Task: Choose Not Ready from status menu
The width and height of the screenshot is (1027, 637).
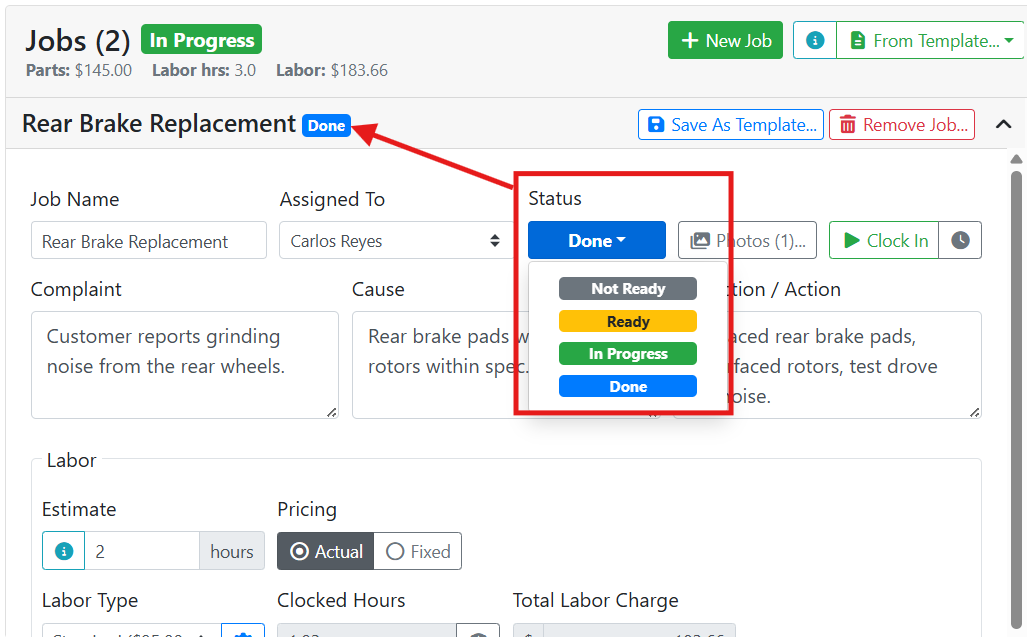Action: pyautogui.click(x=627, y=289)
